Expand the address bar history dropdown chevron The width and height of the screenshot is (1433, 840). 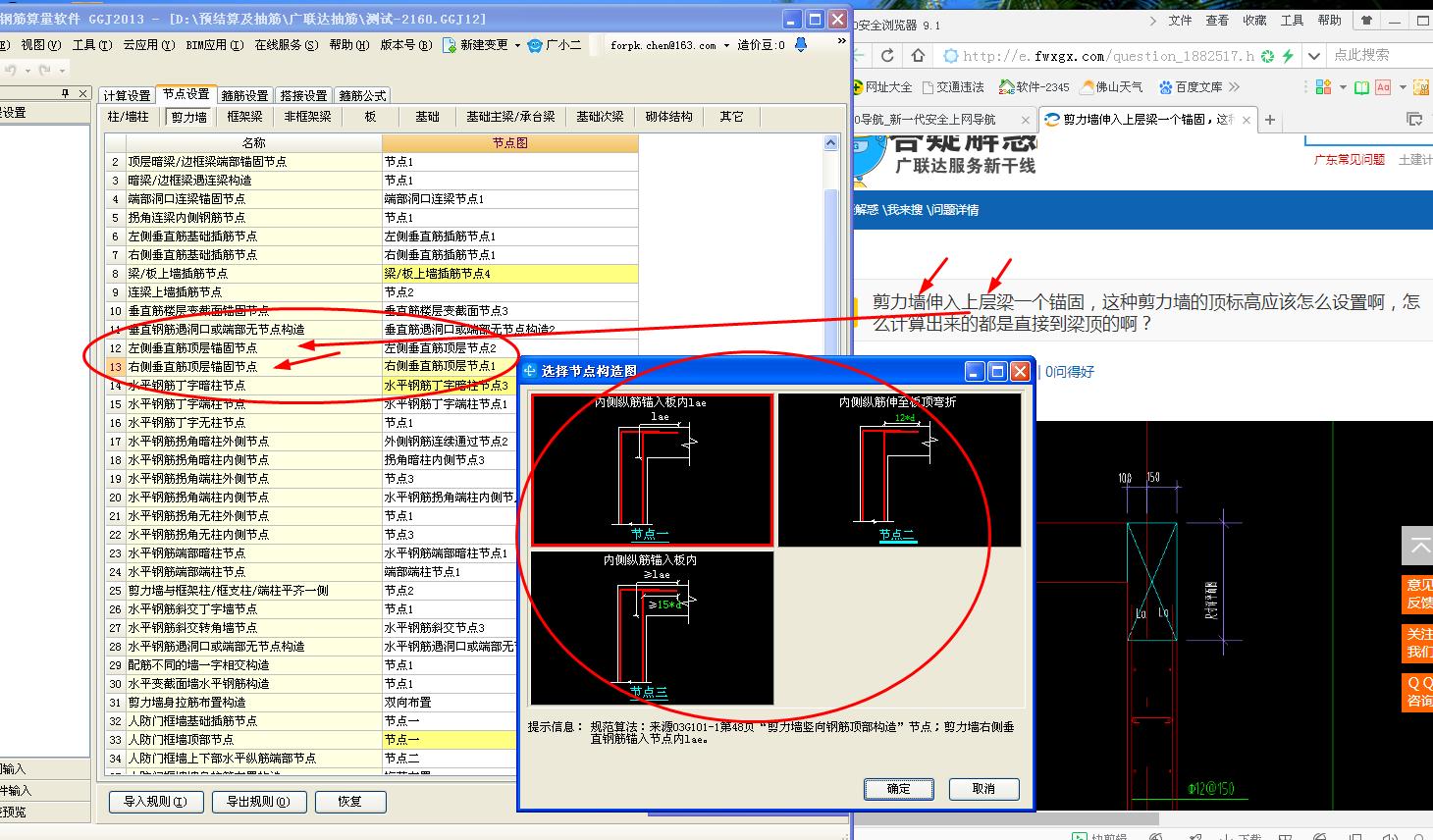[x=1314, y=56]
